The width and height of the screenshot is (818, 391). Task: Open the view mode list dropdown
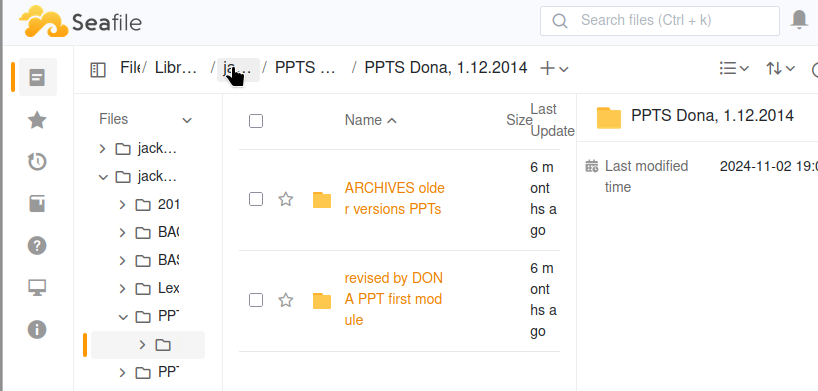coord(734,68)
